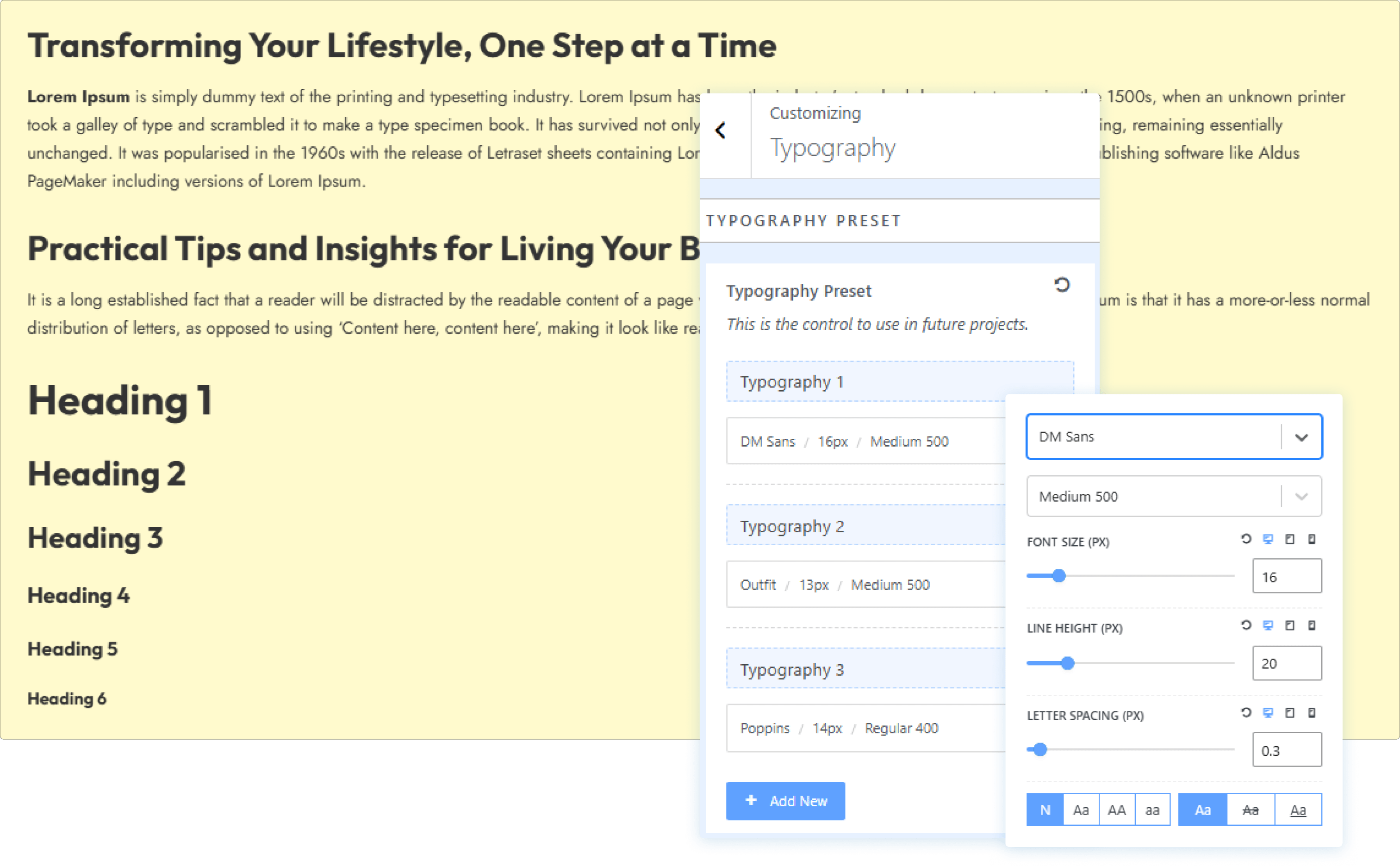The height and width of the screenshot is (866, 1400).
Task: Select desktop view for Font Size
Action: tap(1268, 539)
